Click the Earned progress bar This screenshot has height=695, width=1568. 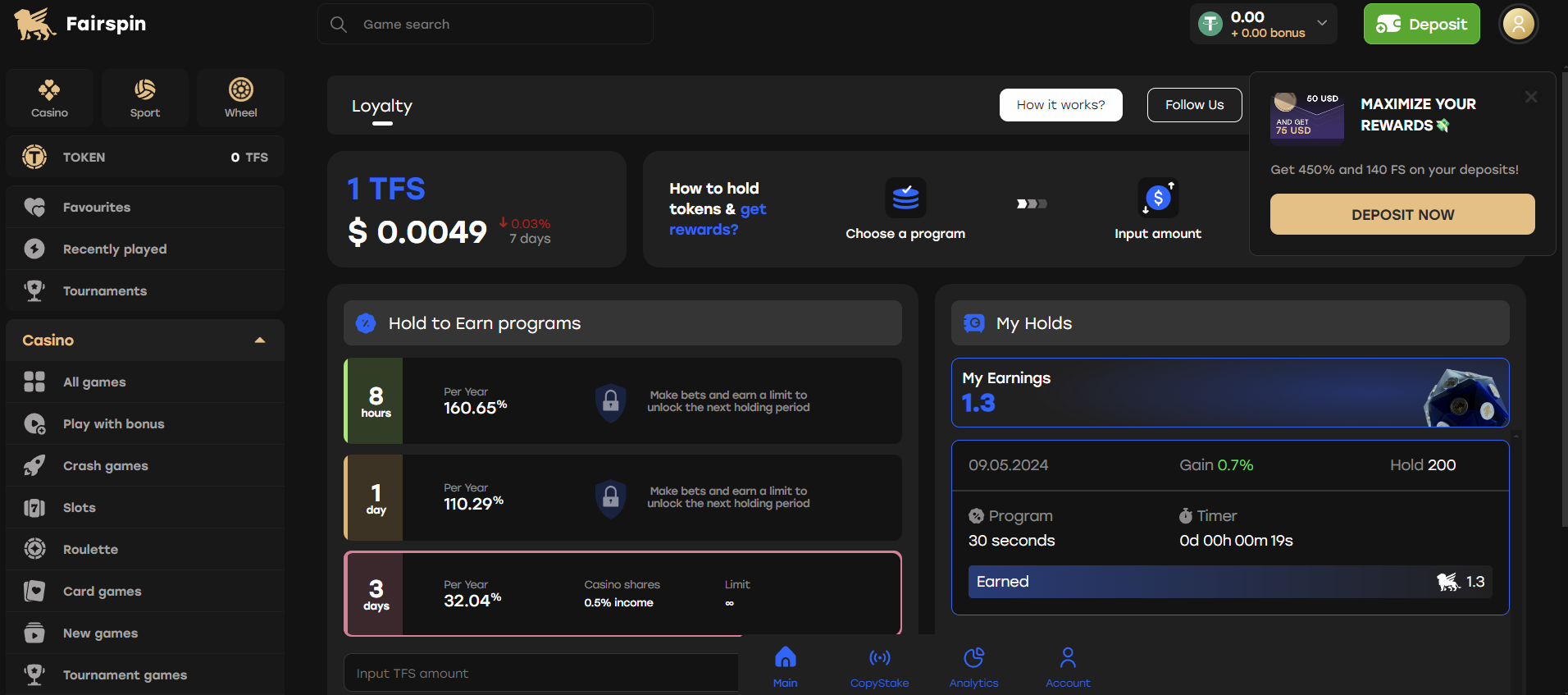coord(1229,582)
